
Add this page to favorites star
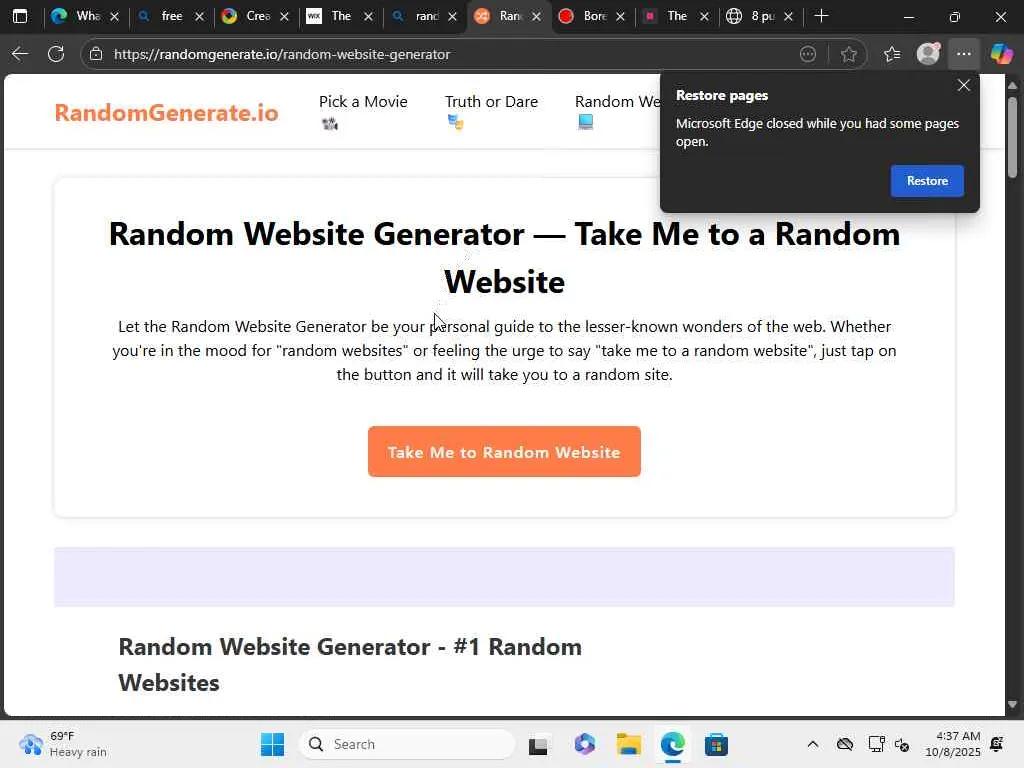click(848, 54)
